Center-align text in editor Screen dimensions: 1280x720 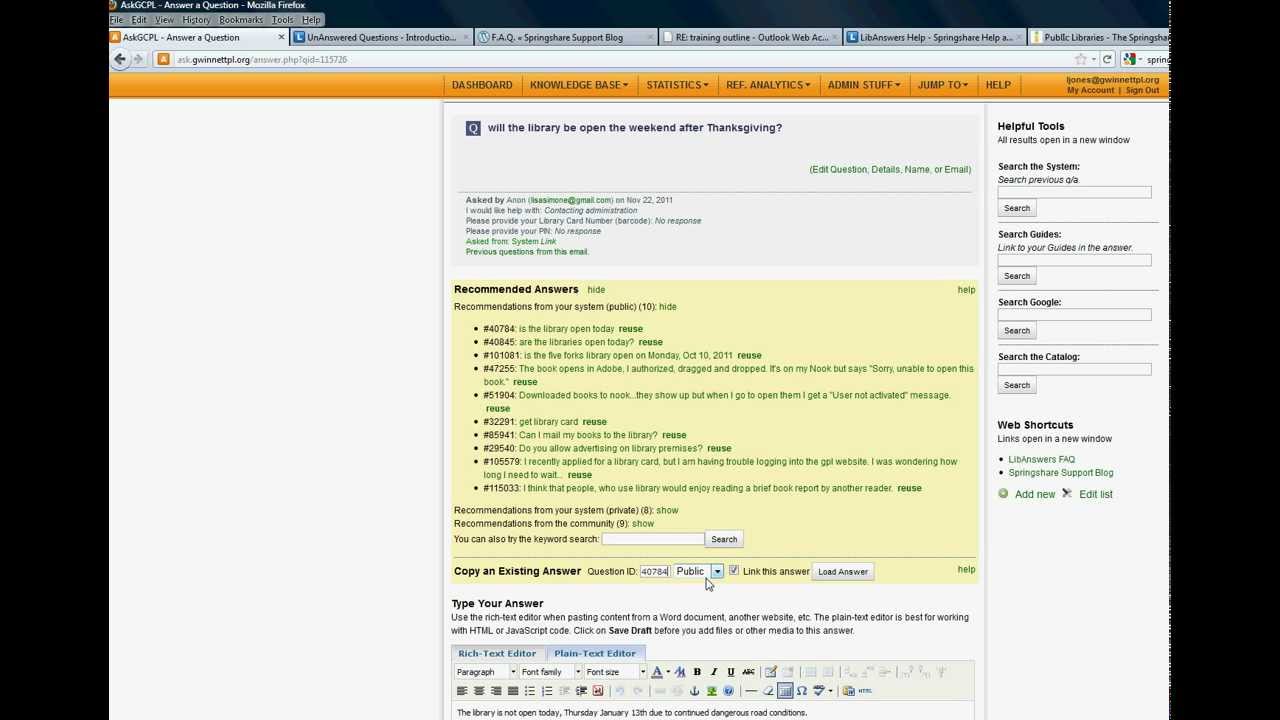tap(479, 691)
